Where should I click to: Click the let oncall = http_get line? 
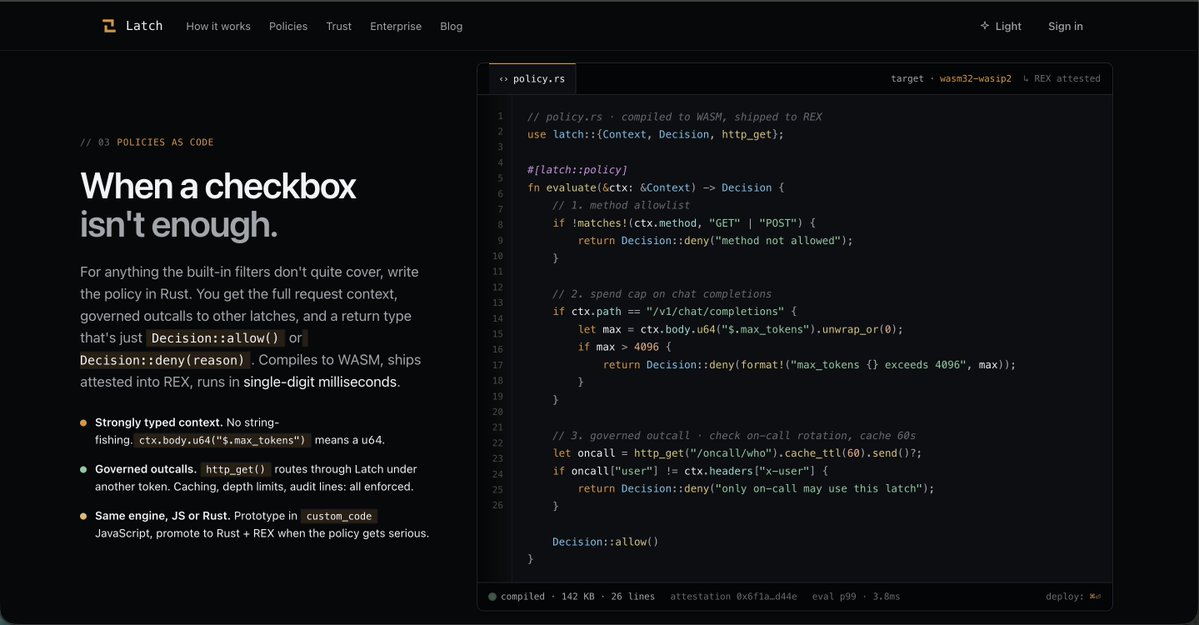pyautogui.click(x=737, y=453)
